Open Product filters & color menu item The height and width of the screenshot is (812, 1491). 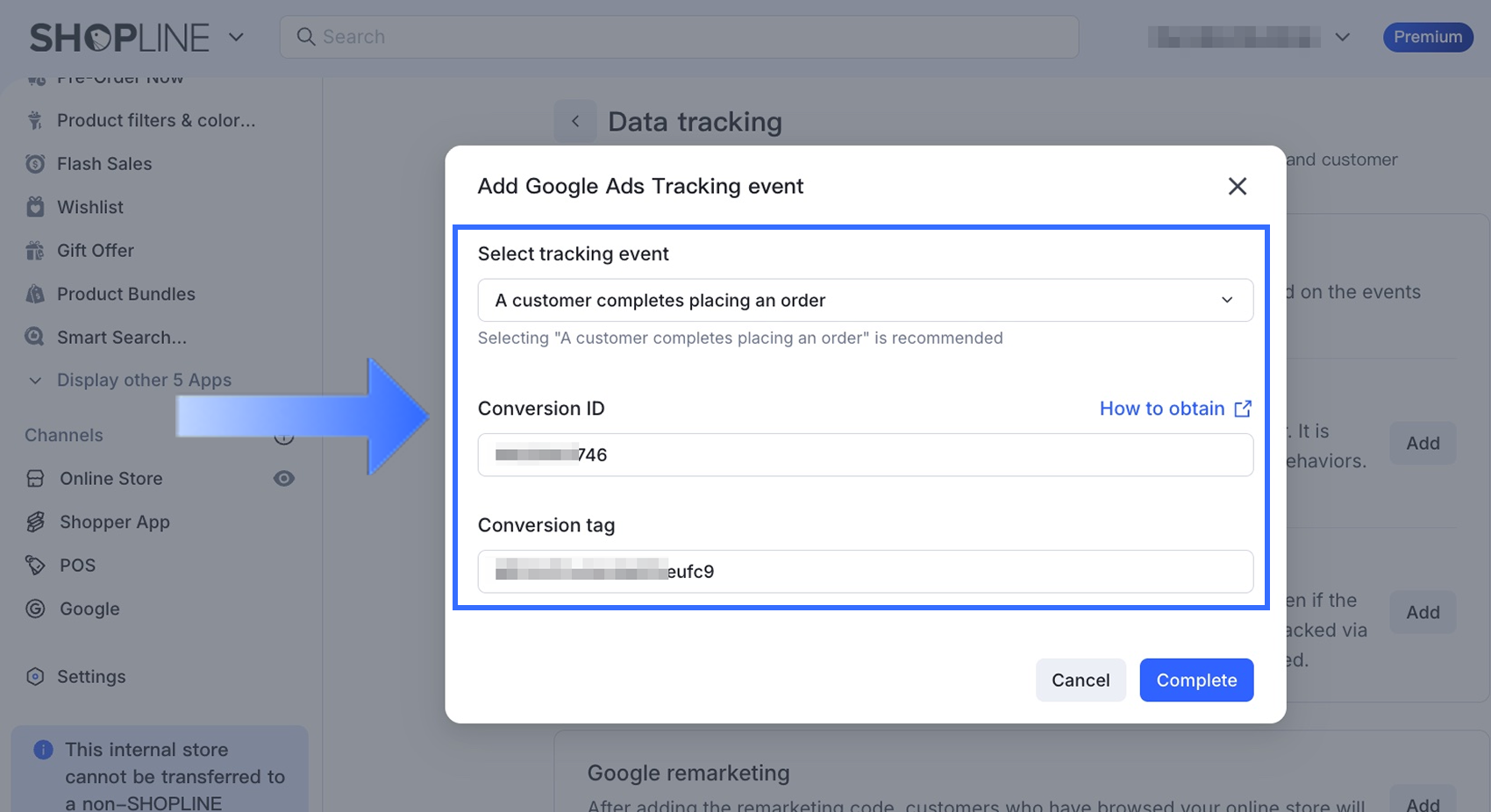point(156,120)
